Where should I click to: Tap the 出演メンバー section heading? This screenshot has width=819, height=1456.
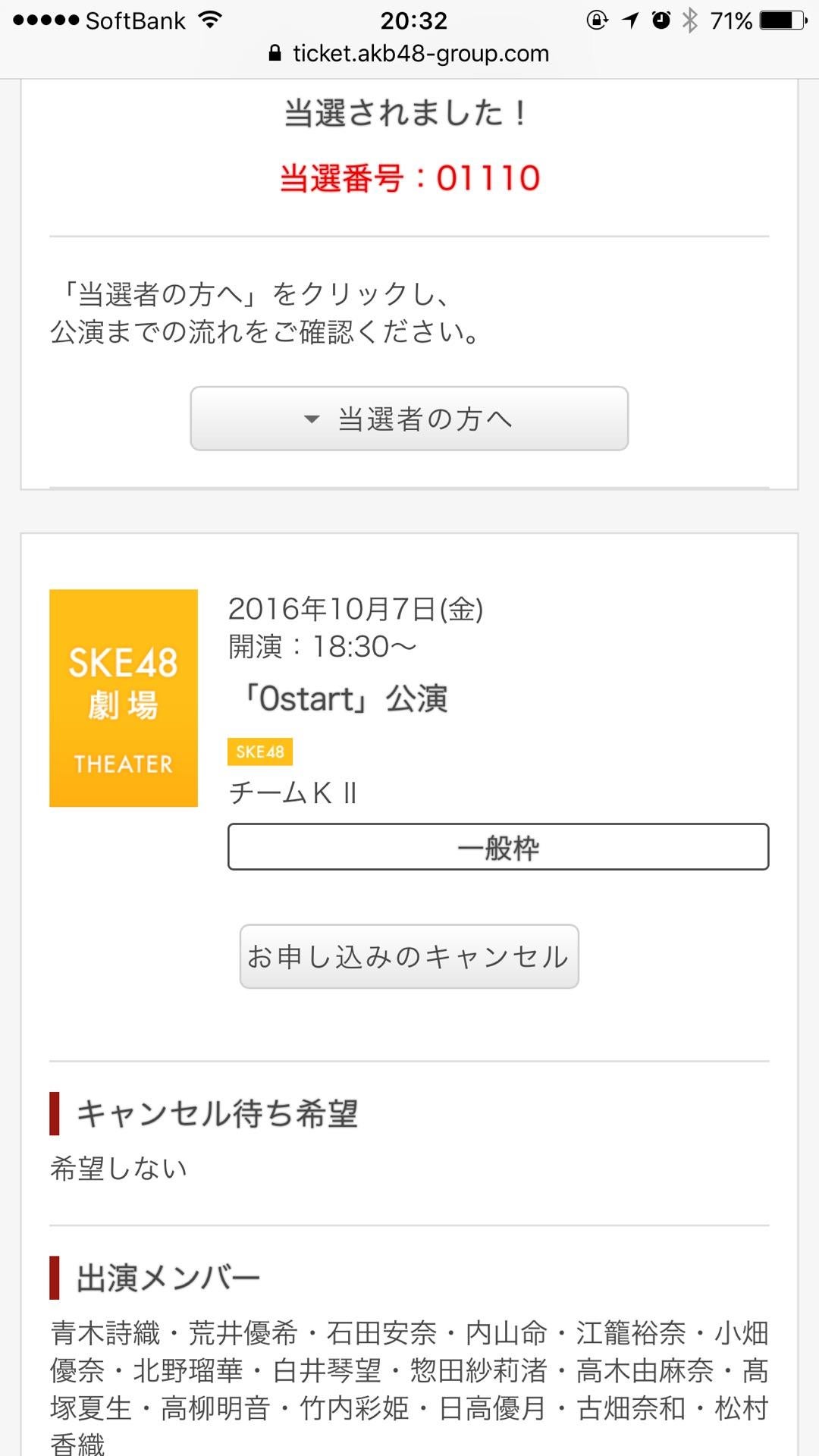click(156, 1276)
